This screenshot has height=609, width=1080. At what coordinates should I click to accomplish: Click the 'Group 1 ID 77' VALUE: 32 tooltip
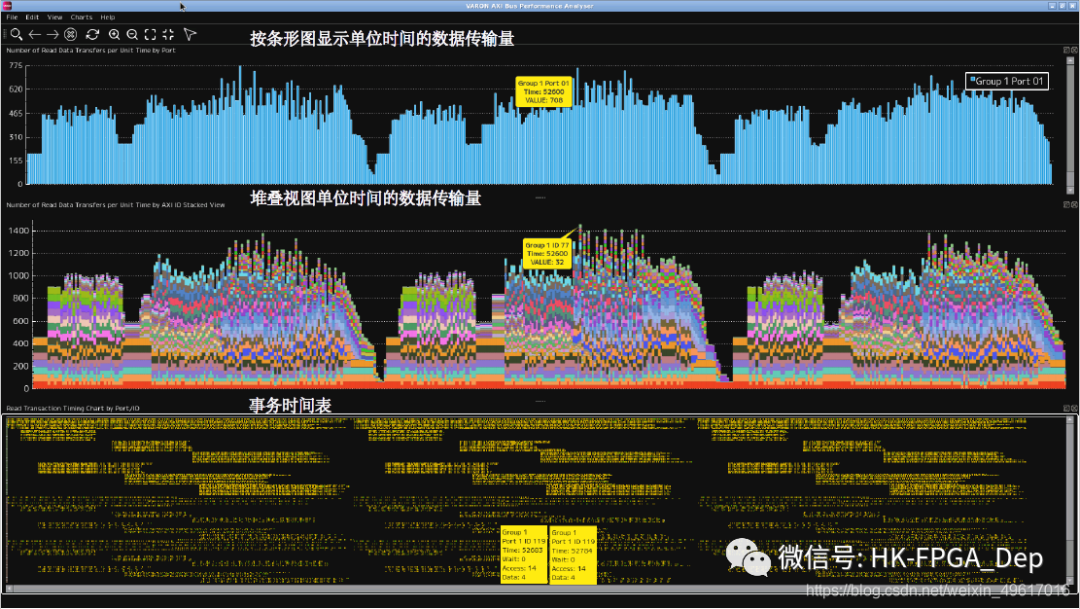coord(547,254)
